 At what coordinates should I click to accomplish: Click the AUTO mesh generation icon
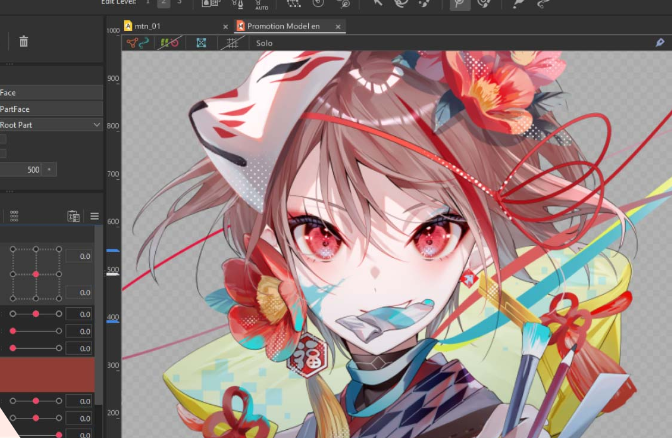[x=261, y=5]
